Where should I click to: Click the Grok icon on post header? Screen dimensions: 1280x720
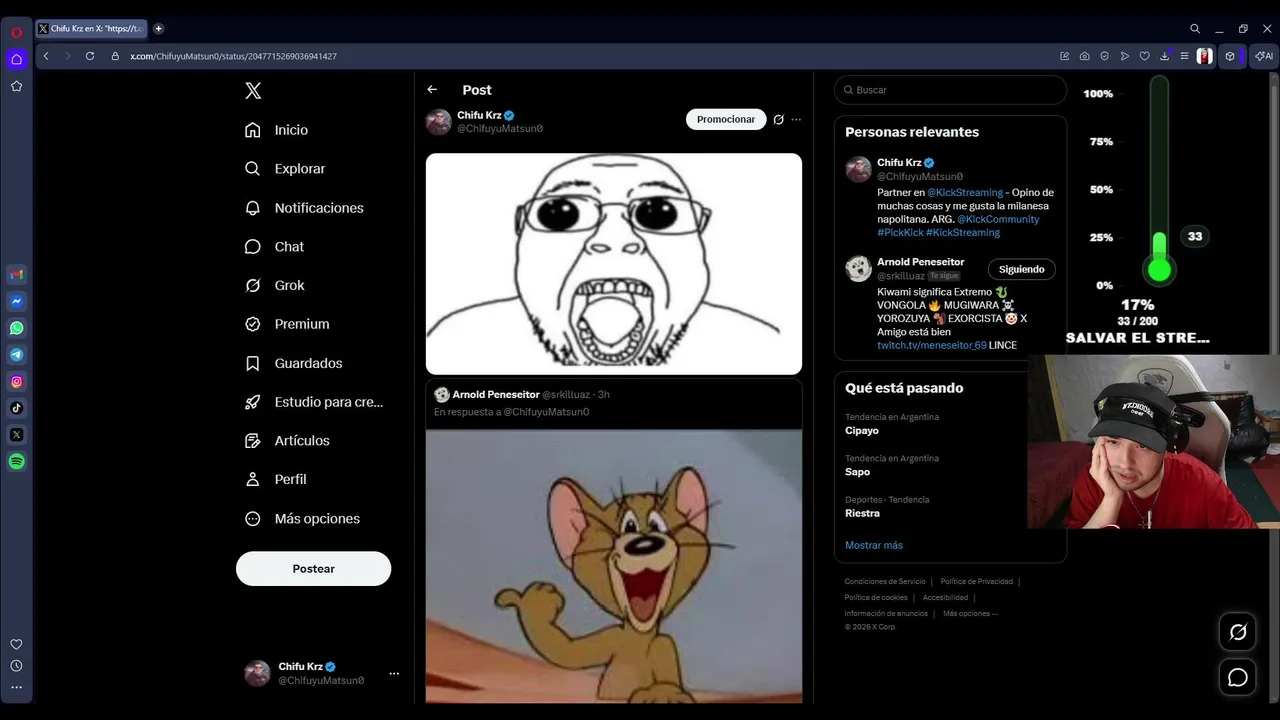(x=778, y=120)
